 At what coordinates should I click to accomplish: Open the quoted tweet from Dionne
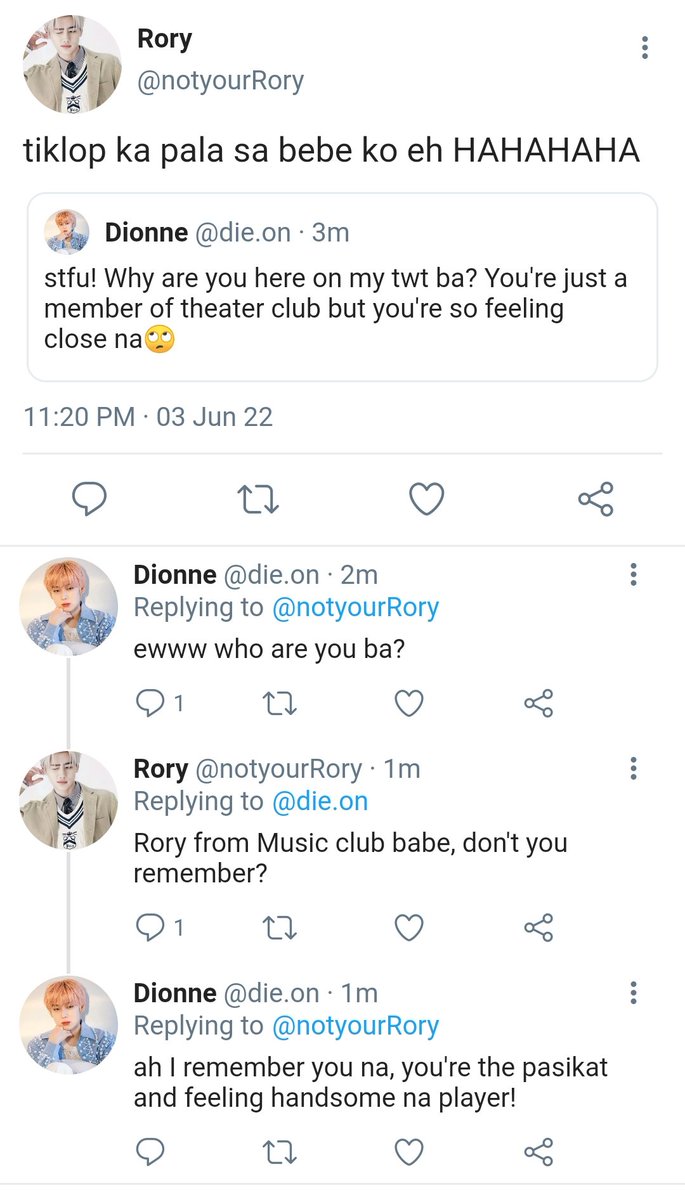342,287
